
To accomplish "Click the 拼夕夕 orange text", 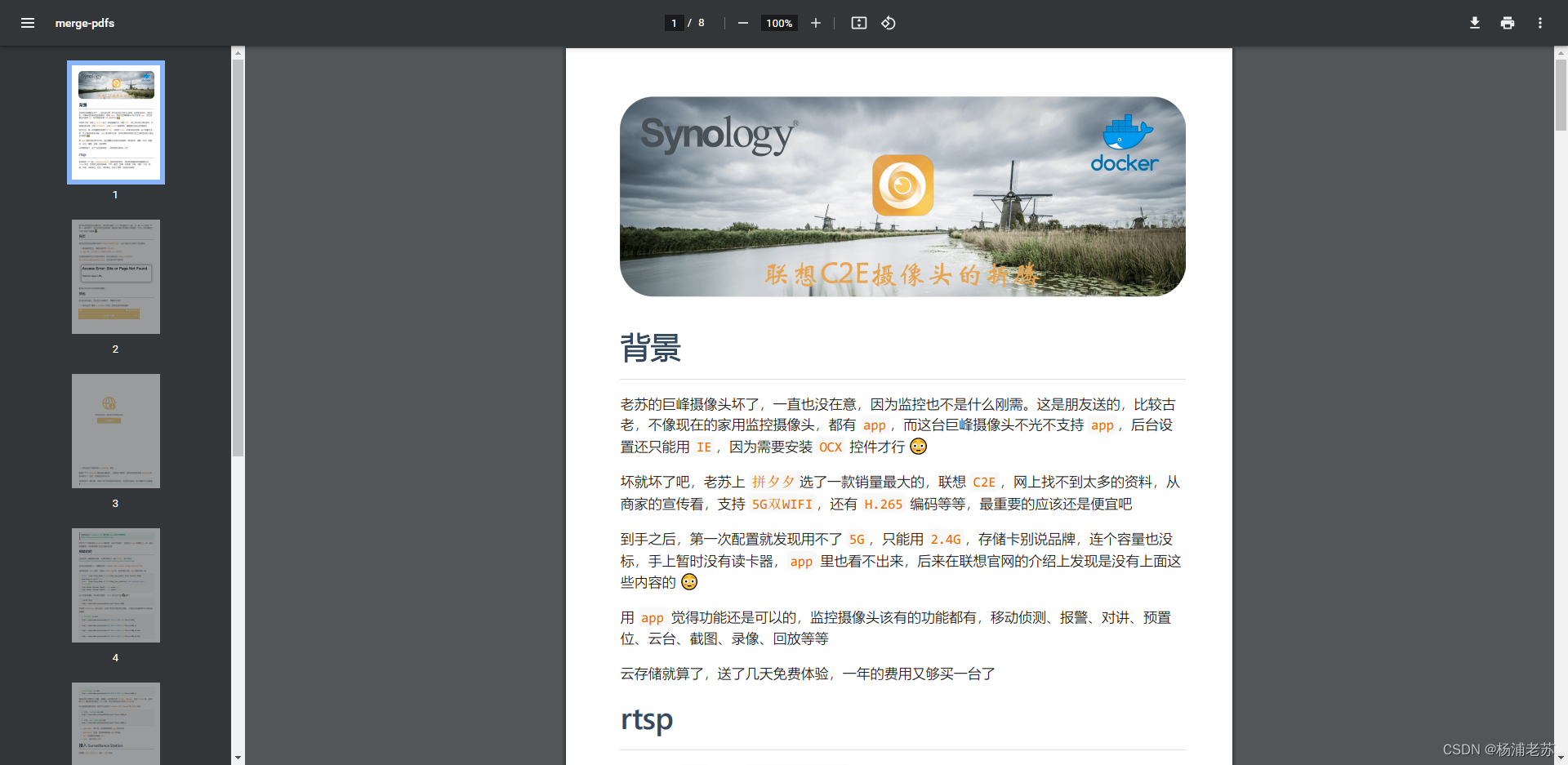I will pos(773,482).
